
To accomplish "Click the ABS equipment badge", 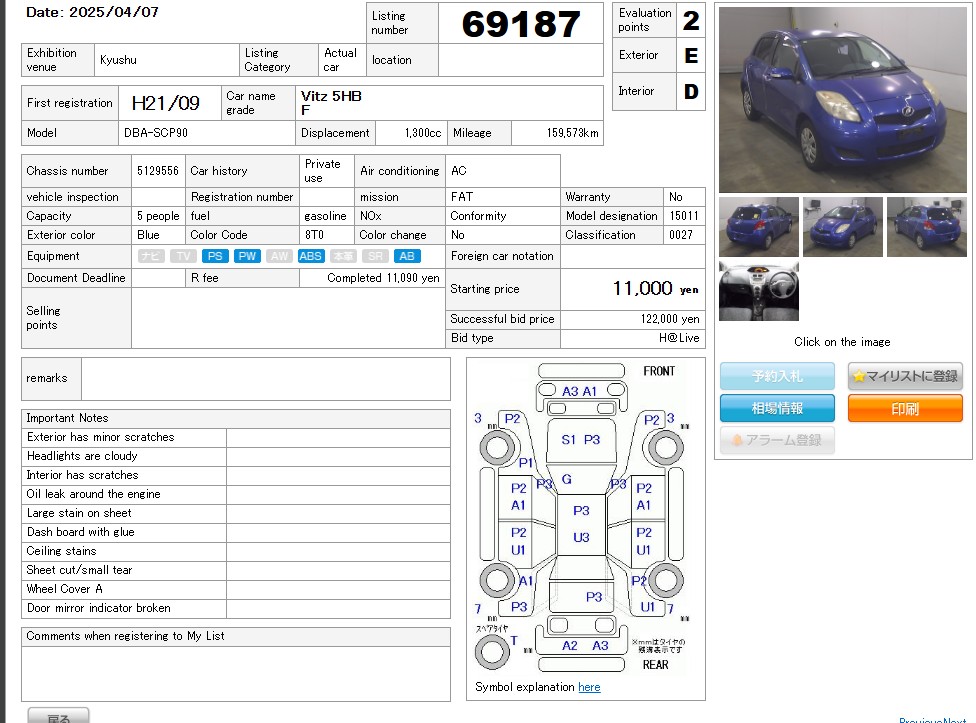I will click(x=311, y=256).
